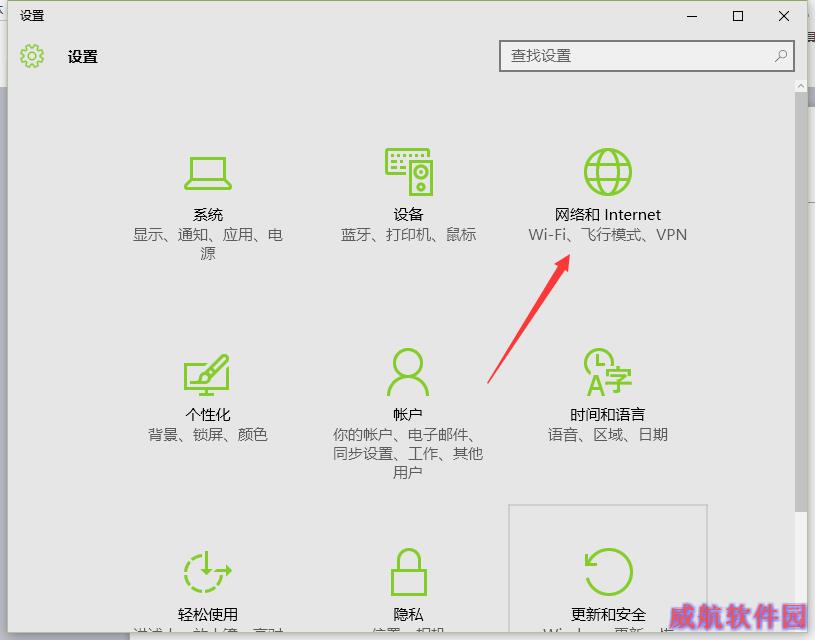Select the 个性化 category label

point(208,414)
